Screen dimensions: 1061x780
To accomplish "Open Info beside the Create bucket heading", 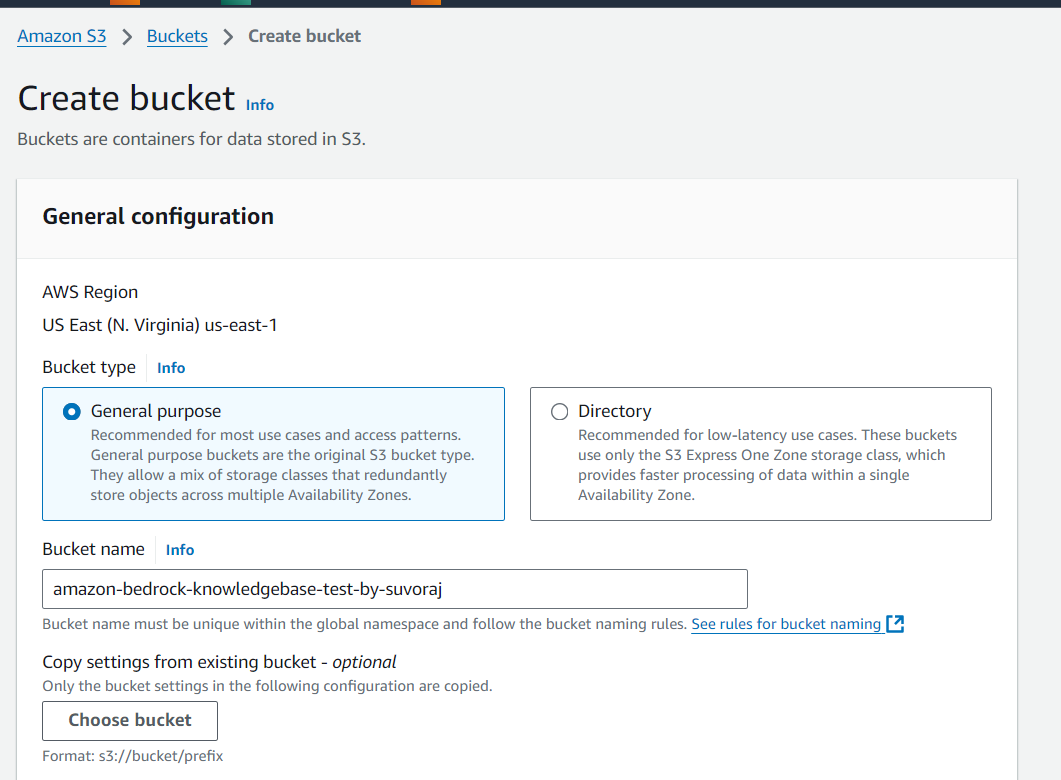I will point(259,104).
